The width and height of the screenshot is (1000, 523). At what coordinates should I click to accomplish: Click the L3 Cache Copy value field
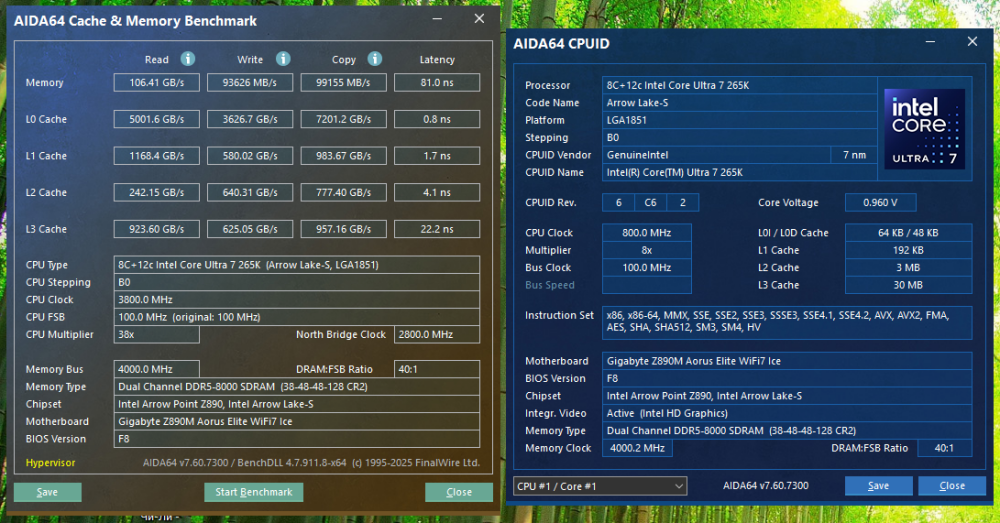click(344, 229)
